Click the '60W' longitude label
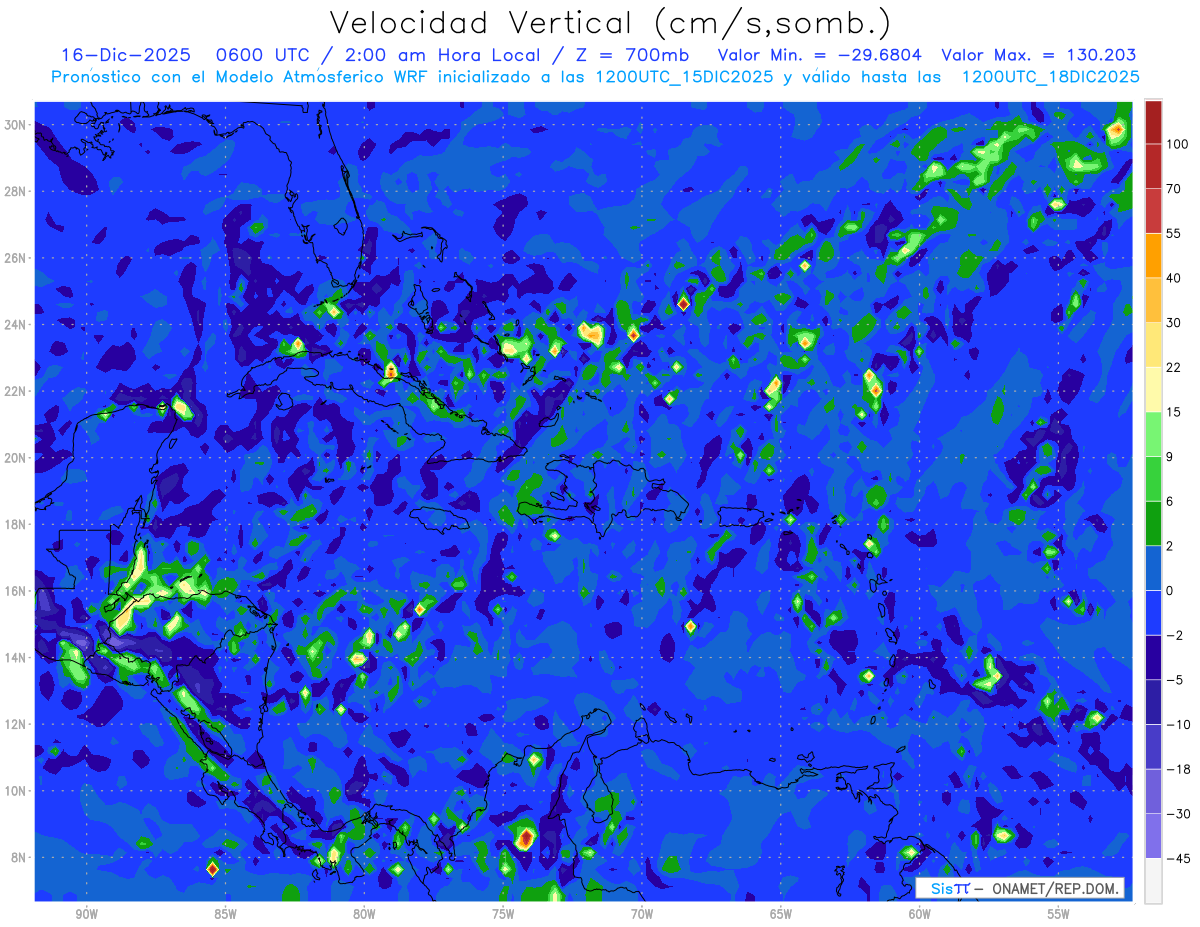 coord(920,915)
